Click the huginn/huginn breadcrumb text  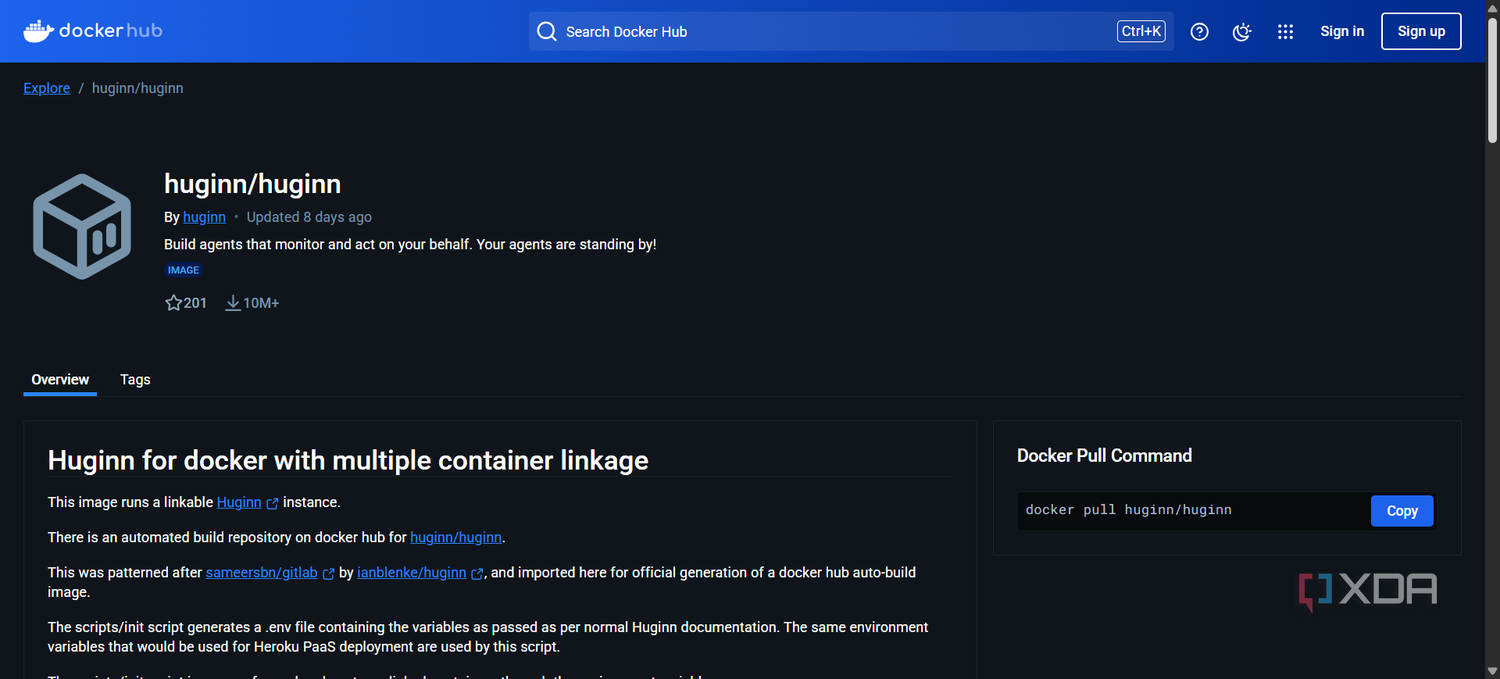[138, 88]
